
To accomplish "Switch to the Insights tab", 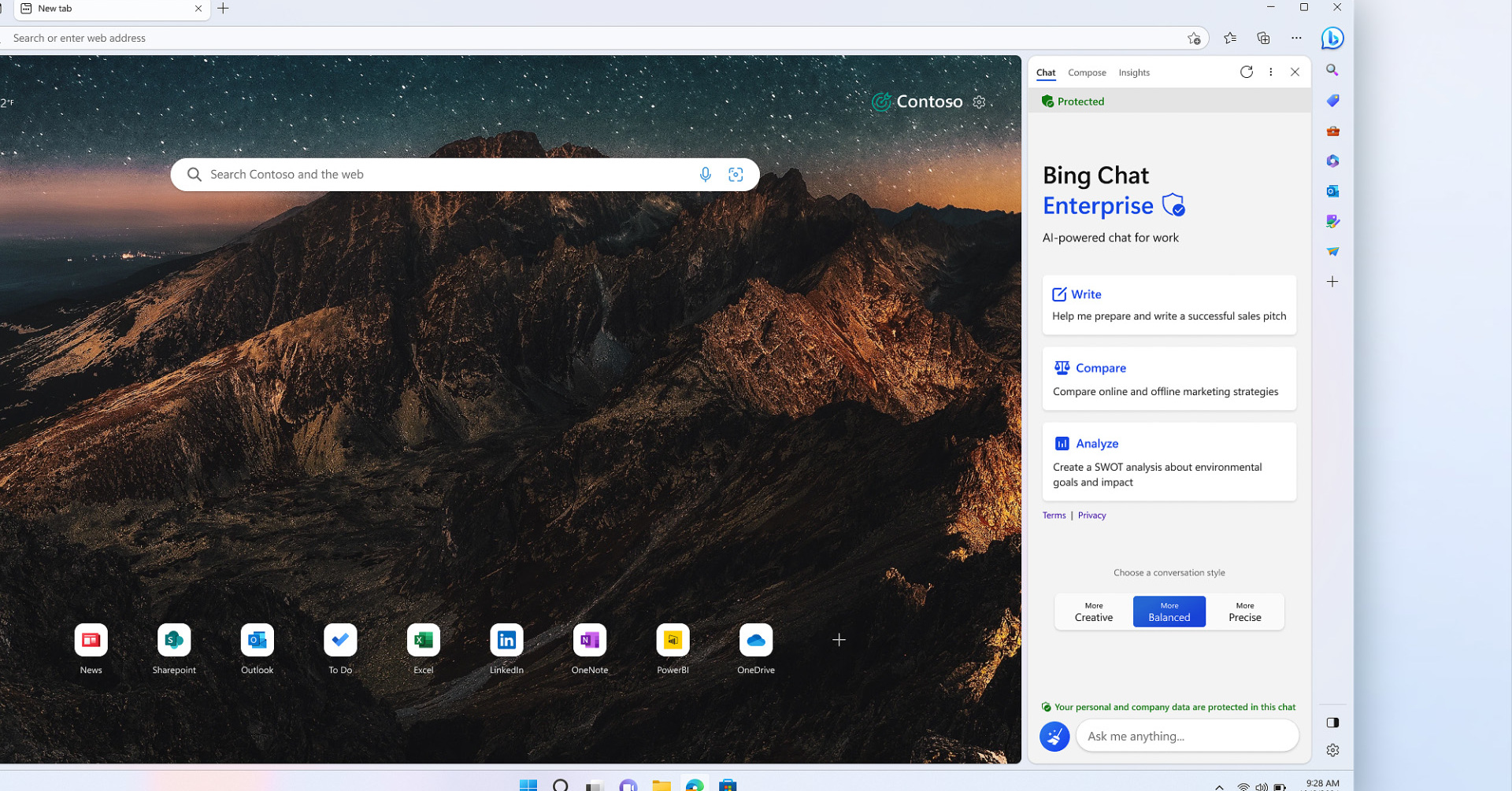I will click(x=1134, y=72).
